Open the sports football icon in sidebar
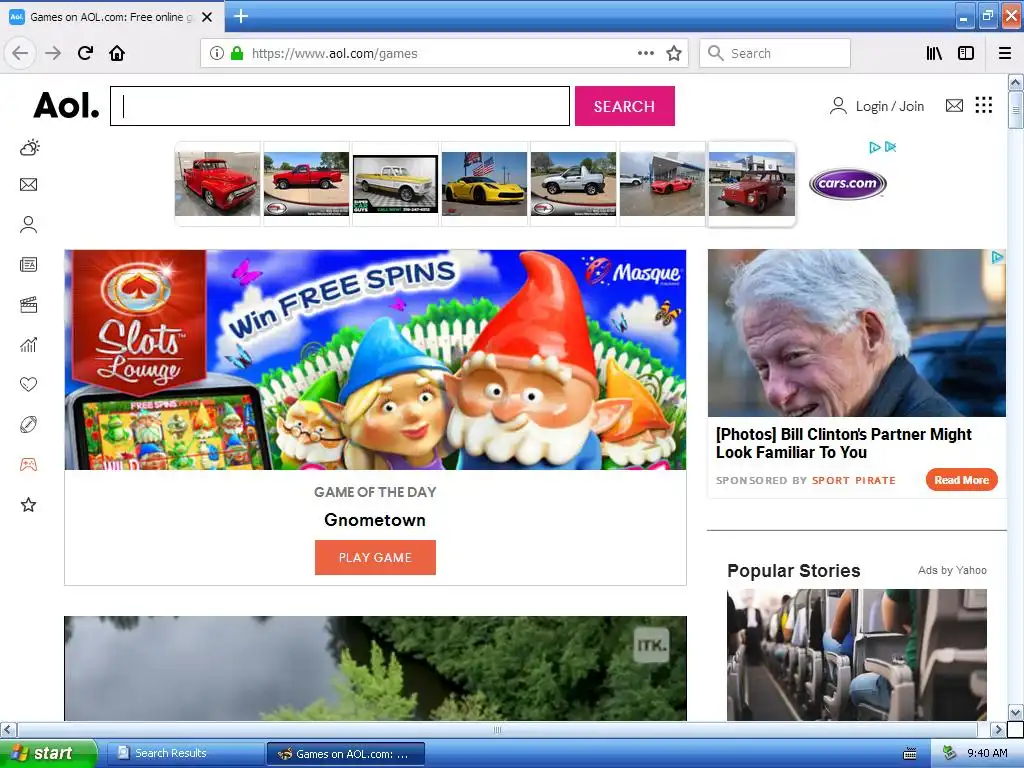Viewport: 1024px width, 768px height. click(29, 424)
